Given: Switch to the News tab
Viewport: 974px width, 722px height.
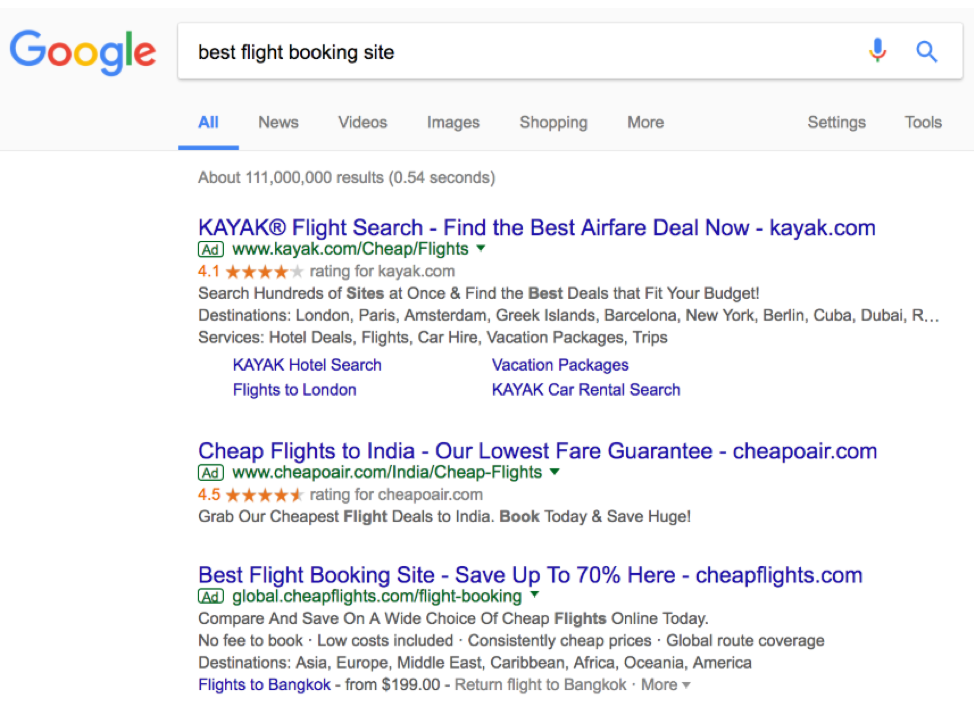Looking at the screenshot, I should tap(278, 122).
